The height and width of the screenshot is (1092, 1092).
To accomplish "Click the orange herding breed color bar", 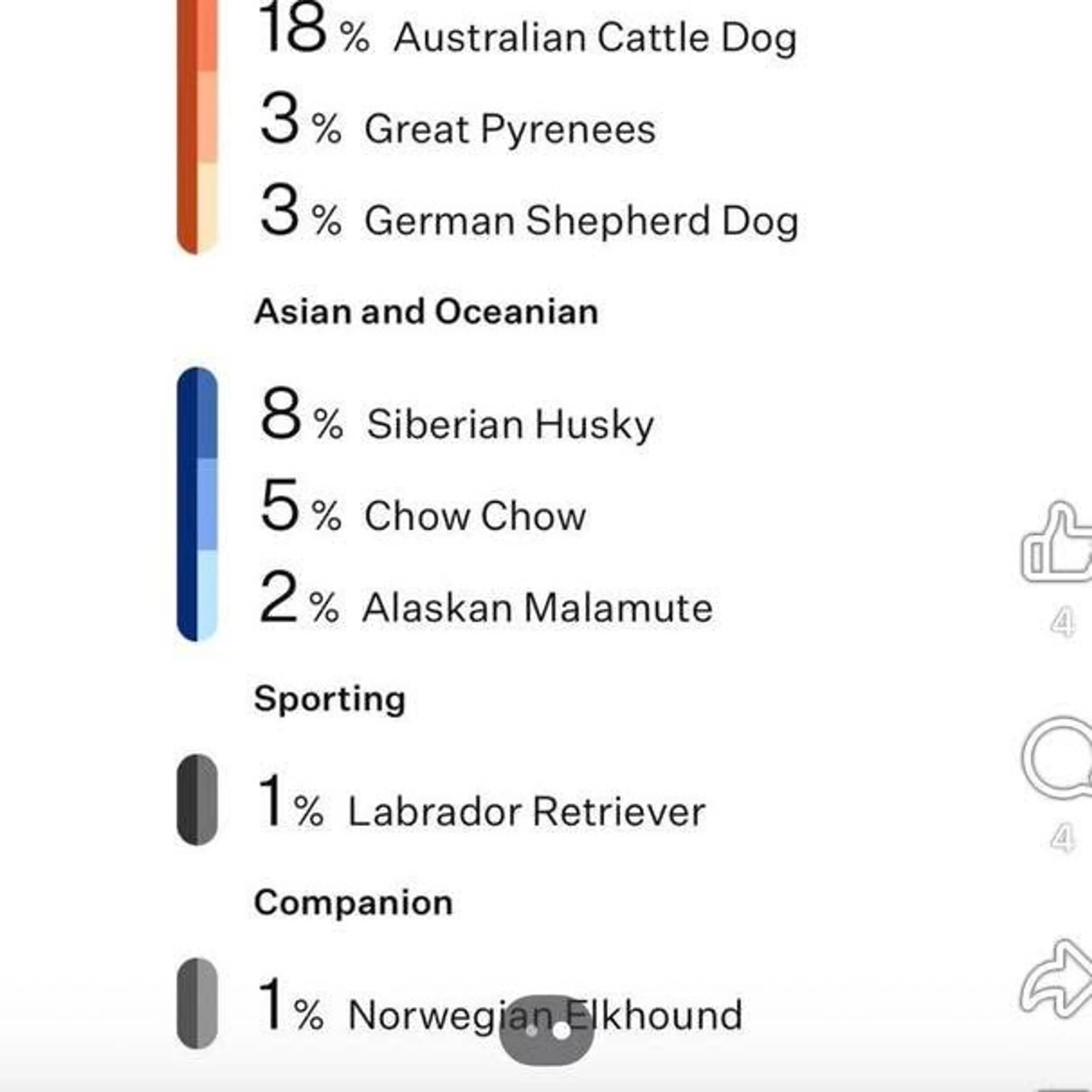I will (197, 124).
